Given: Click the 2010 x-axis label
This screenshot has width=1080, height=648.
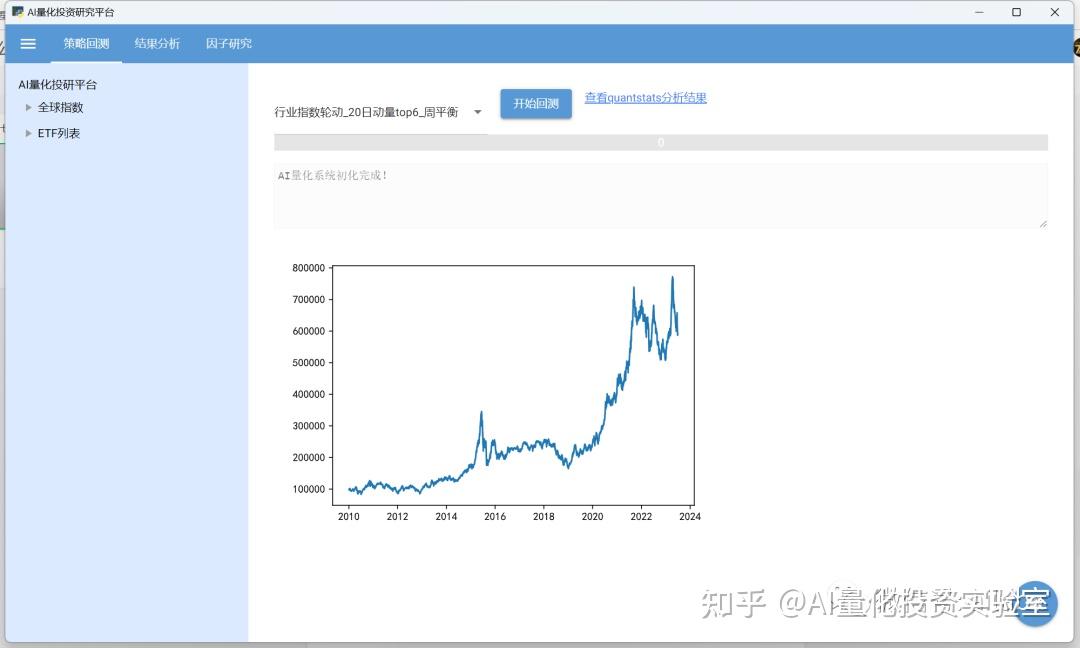Looking at the screenshot, I should click(x=349, y=516).
